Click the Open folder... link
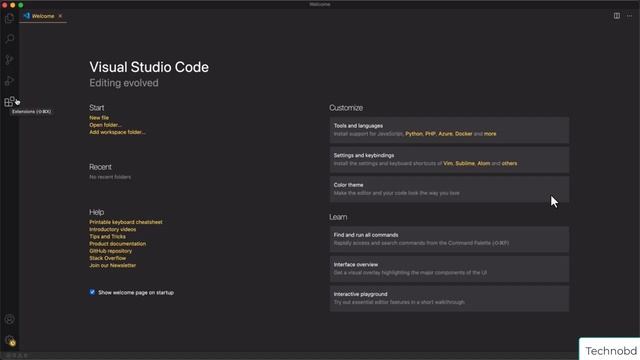Viewport: 640px width, 360px height. [105, 125]
